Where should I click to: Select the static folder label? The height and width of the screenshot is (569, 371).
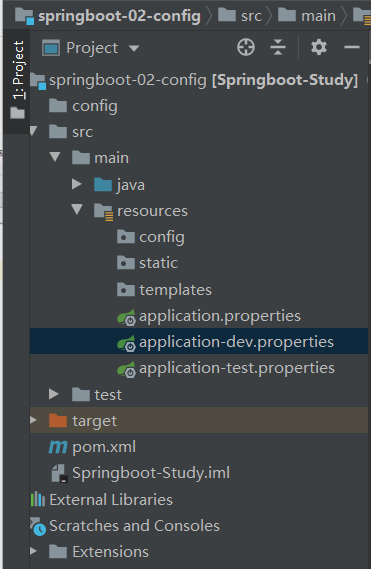pyautogui.click(x=159, y=263)
